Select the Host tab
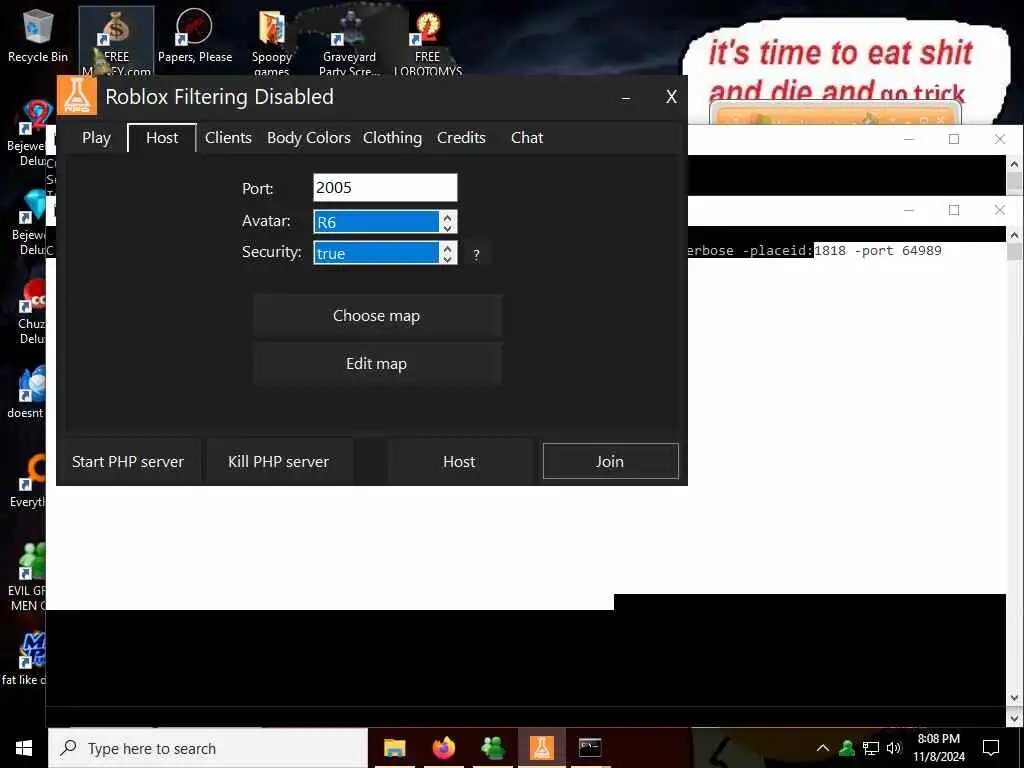The height and width of the screenshot is (768, 1024). [162, 138]
